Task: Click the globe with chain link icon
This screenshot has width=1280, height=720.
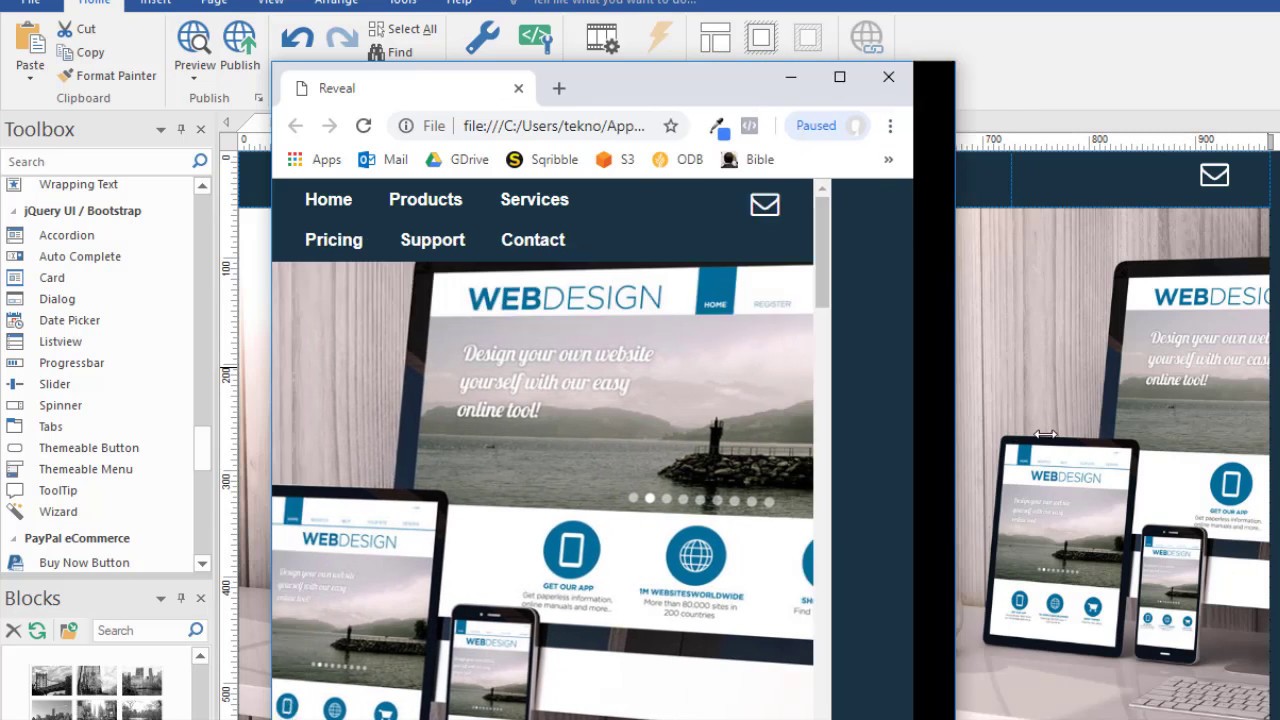Action: (x=866, y=38)
